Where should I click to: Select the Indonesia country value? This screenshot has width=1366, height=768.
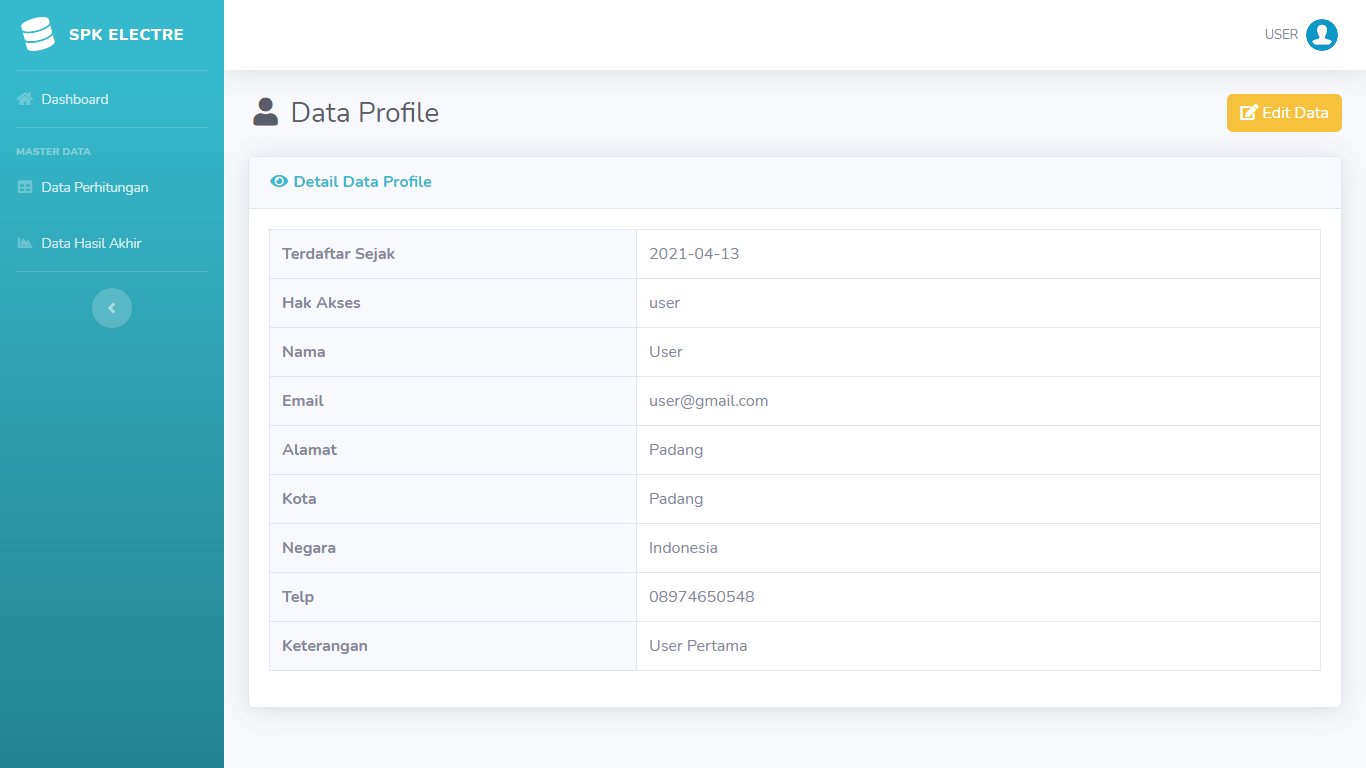(683, 548)
